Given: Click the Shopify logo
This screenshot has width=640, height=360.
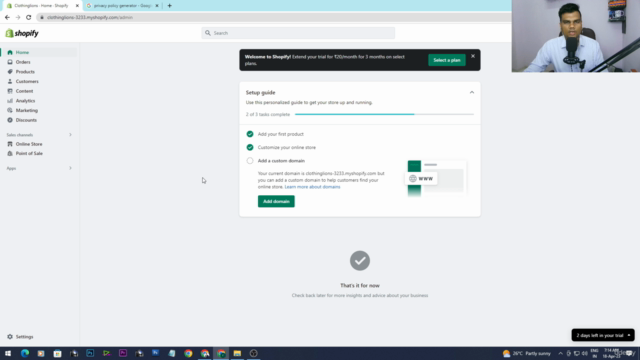Looking at the screenshot, I should (x=22, y=33).
